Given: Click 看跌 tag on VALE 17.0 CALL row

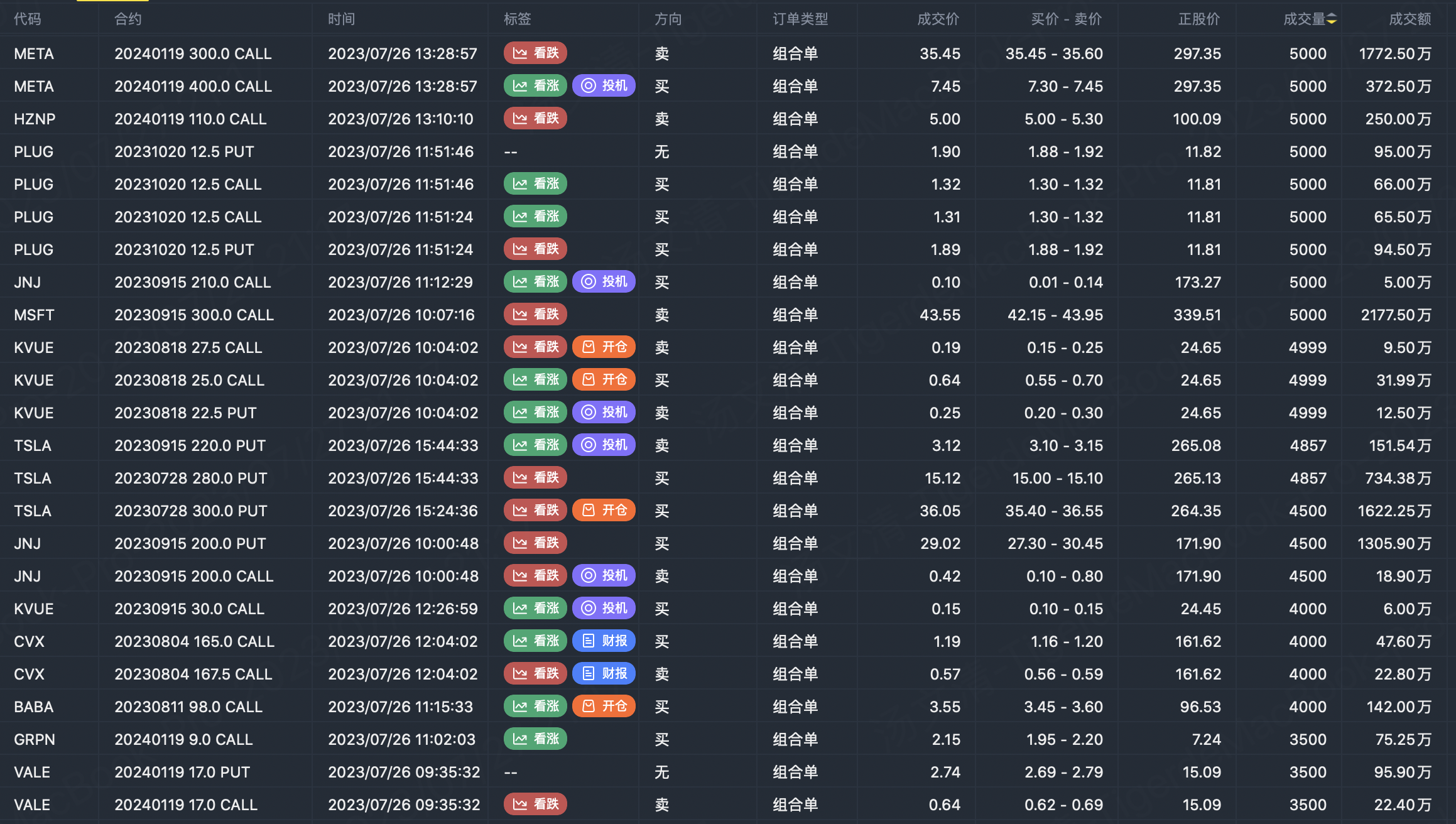Looking at the screenshot, I should [535, 805].
